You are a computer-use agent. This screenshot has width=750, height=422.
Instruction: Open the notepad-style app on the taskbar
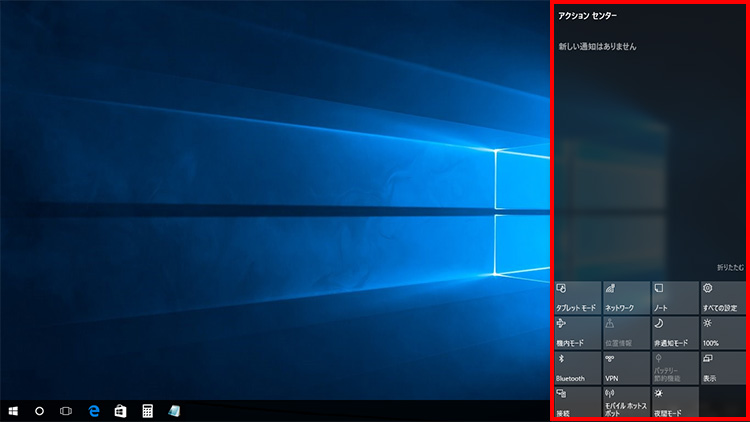[x=174, y=410]
